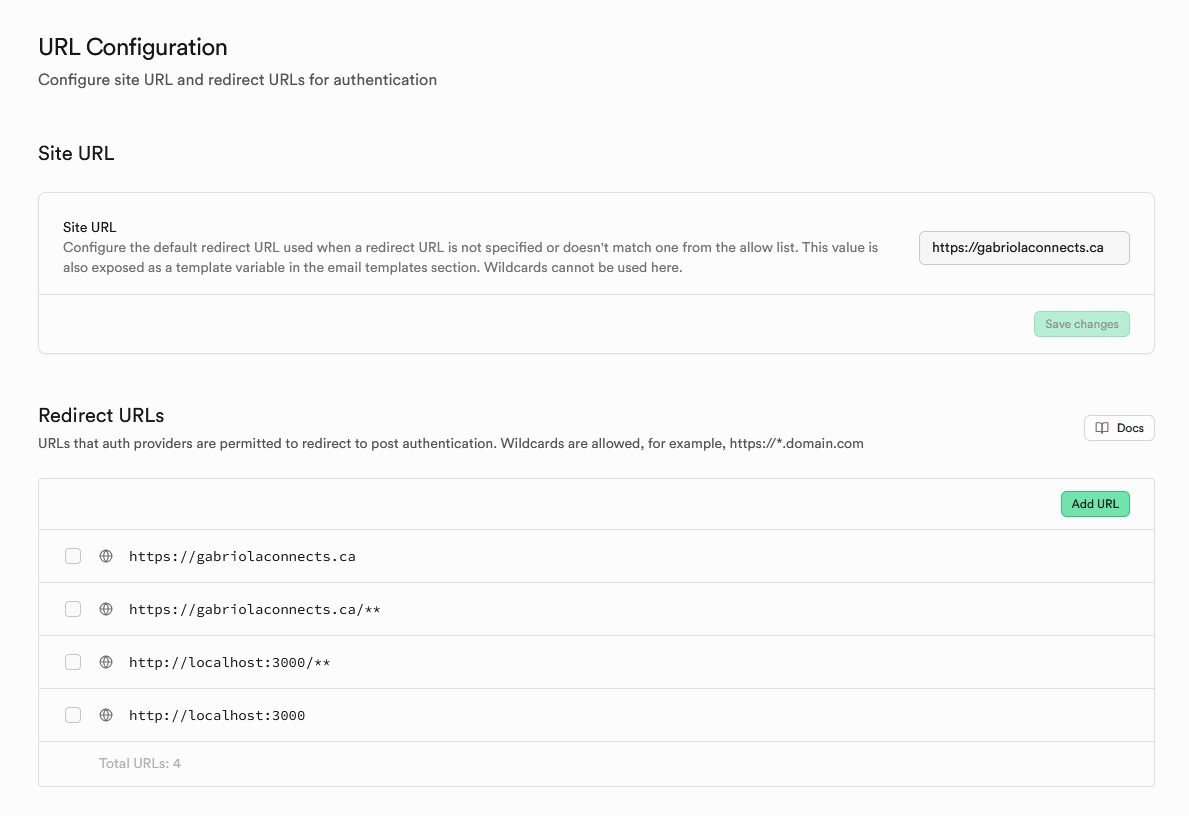Focus the Site URL input field
The height and width of the screenshot is (816, 1189).
[x=1023, y=248]
